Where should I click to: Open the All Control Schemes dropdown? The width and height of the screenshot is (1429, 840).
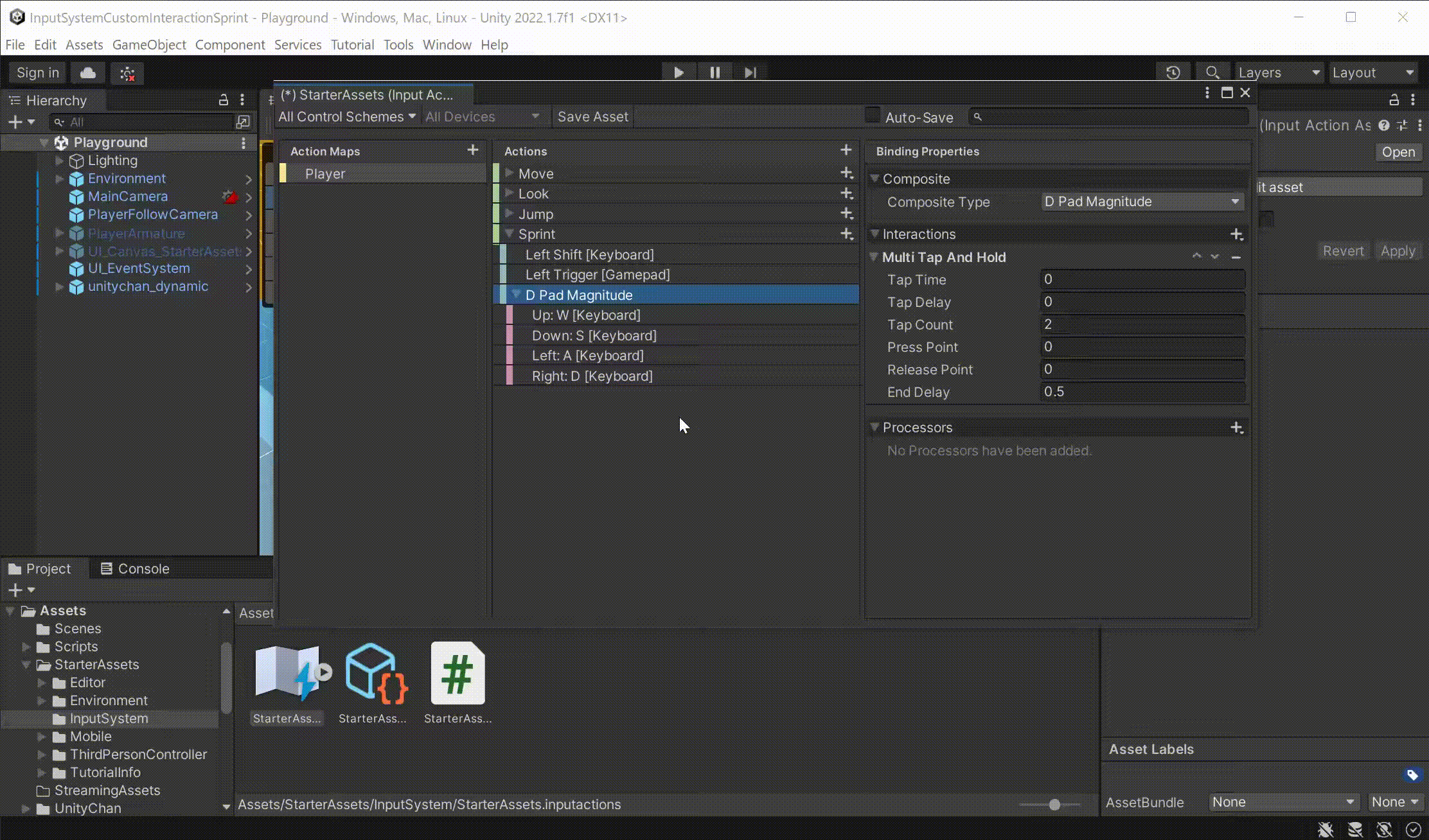(x=347, y=117)
